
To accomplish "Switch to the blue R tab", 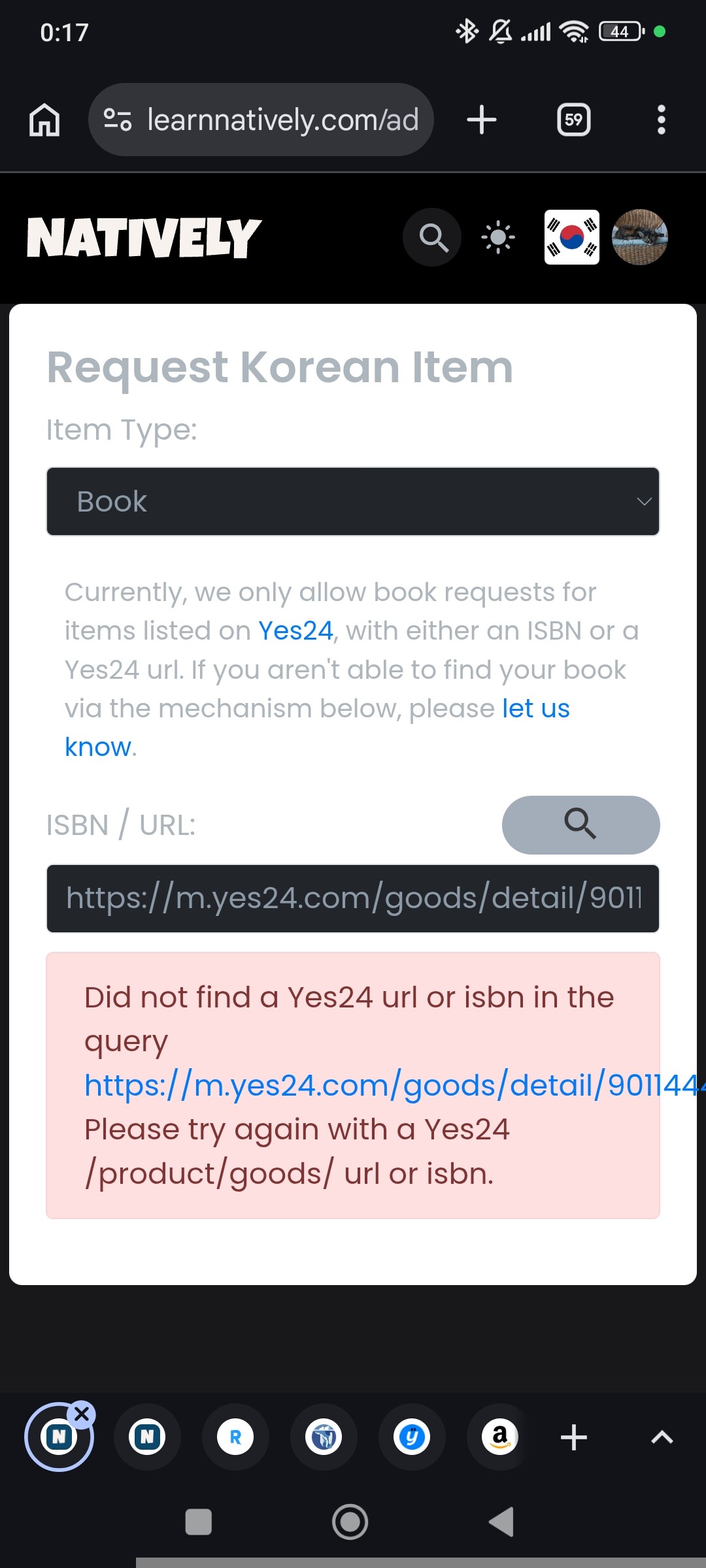I will (235, 1437).
